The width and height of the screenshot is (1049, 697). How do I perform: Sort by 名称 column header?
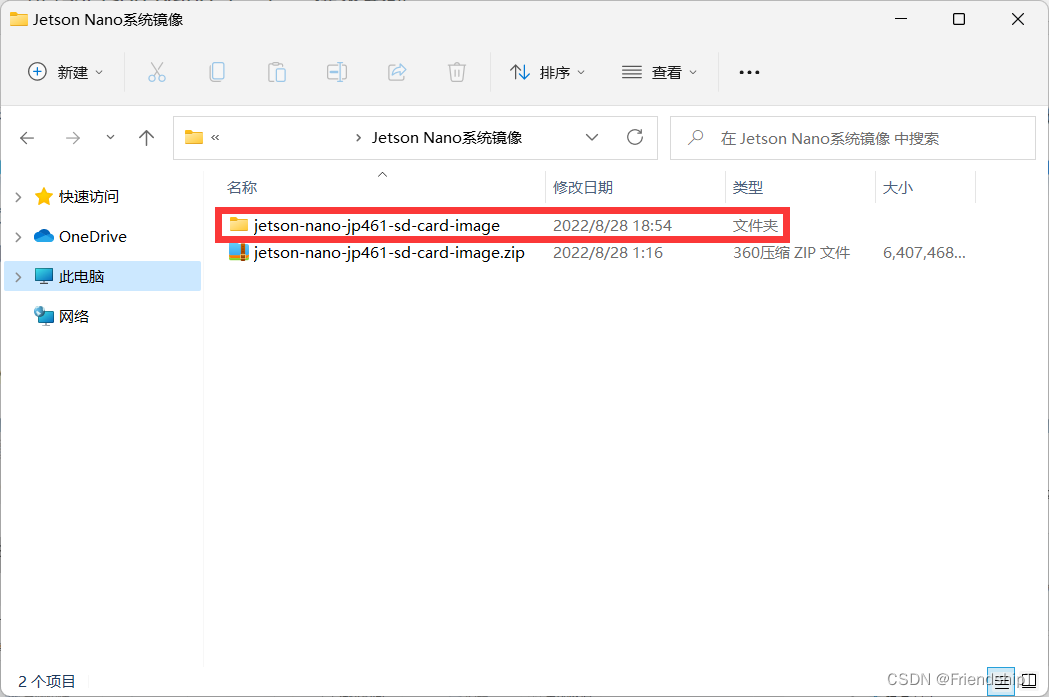tap(242, 188)
